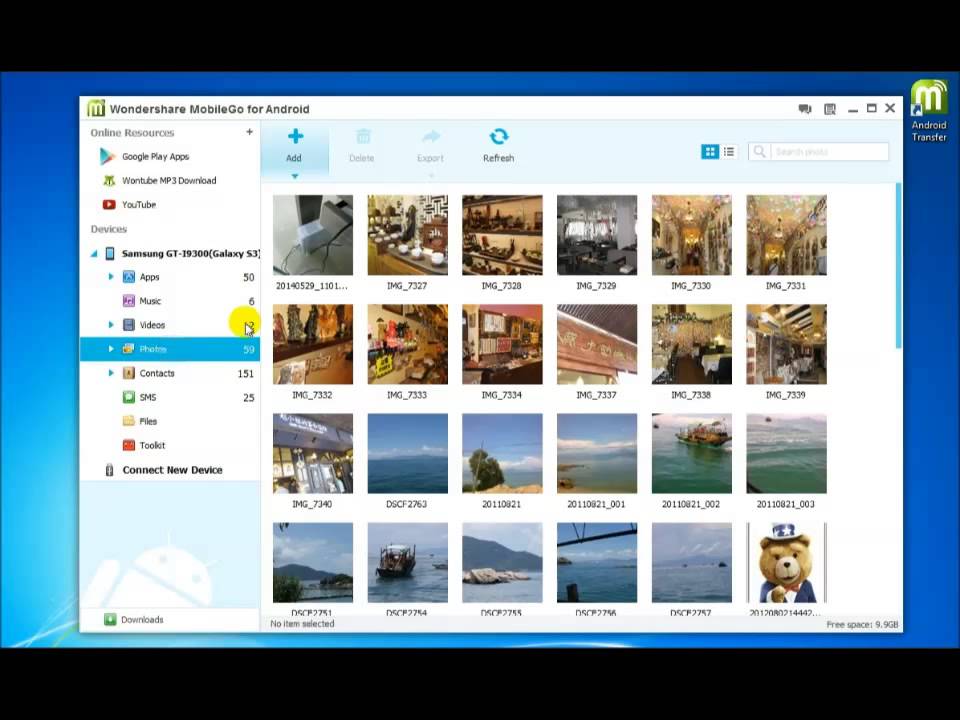Click the Delete trash icon

pos(363,136)
